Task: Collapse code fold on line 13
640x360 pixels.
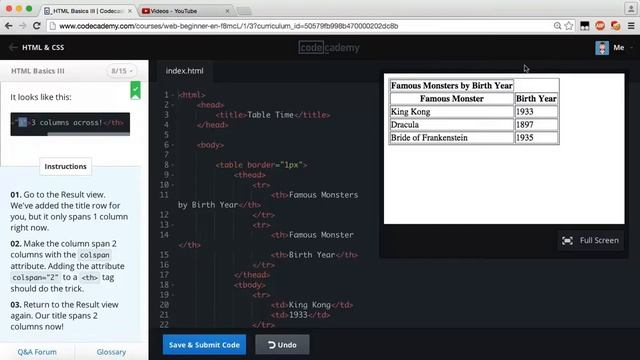Action: click(173, 225)
